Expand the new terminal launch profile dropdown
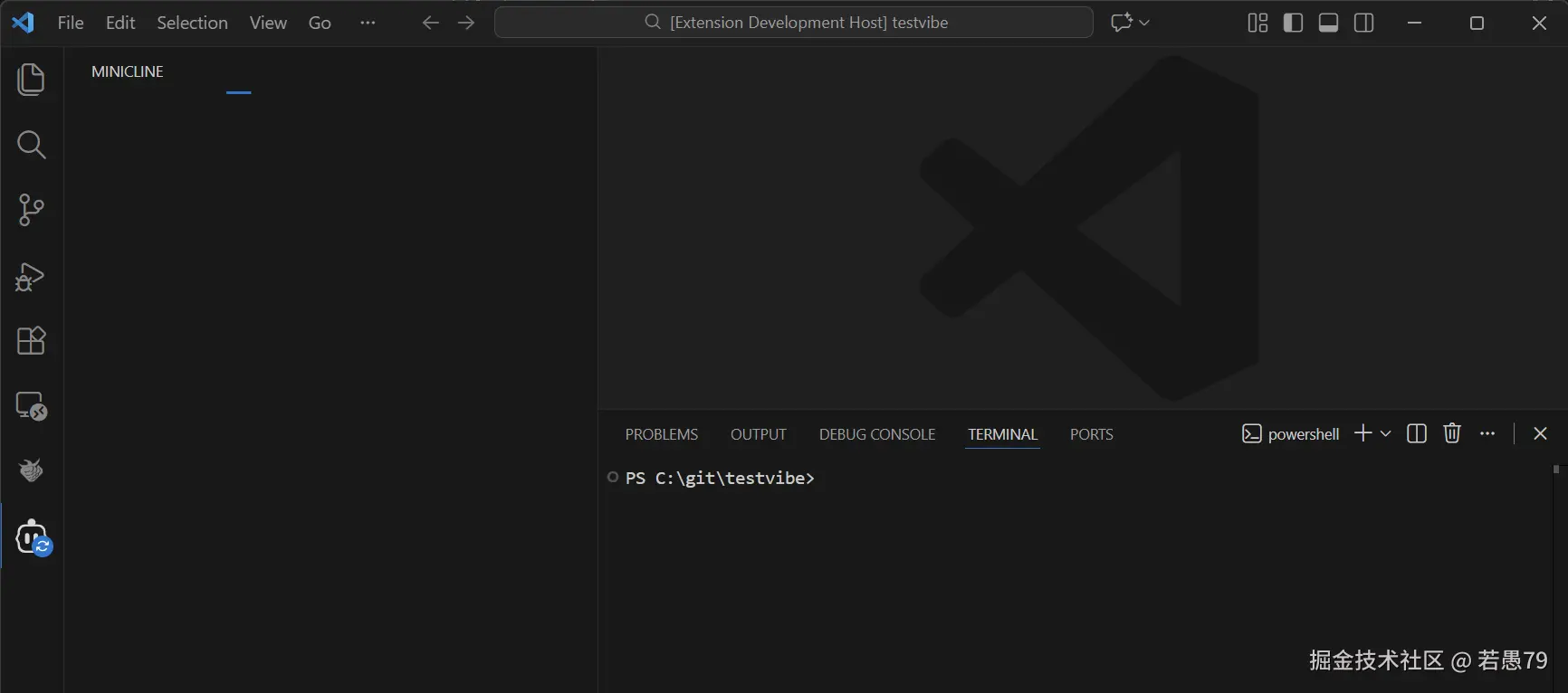Viewport: 1568px width, 693px height. coord(1385,433)
